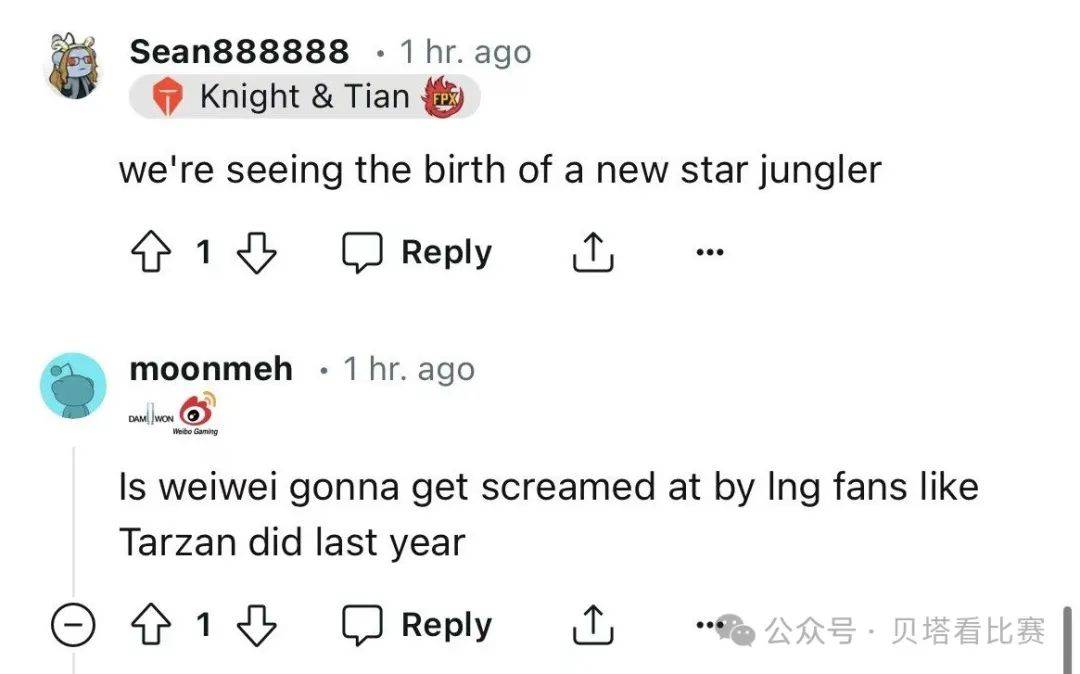Screen dimensions: 1080x674
Task: Reply to moonmeh's comment
Action: pyautogui.click(x=417, y=626)
